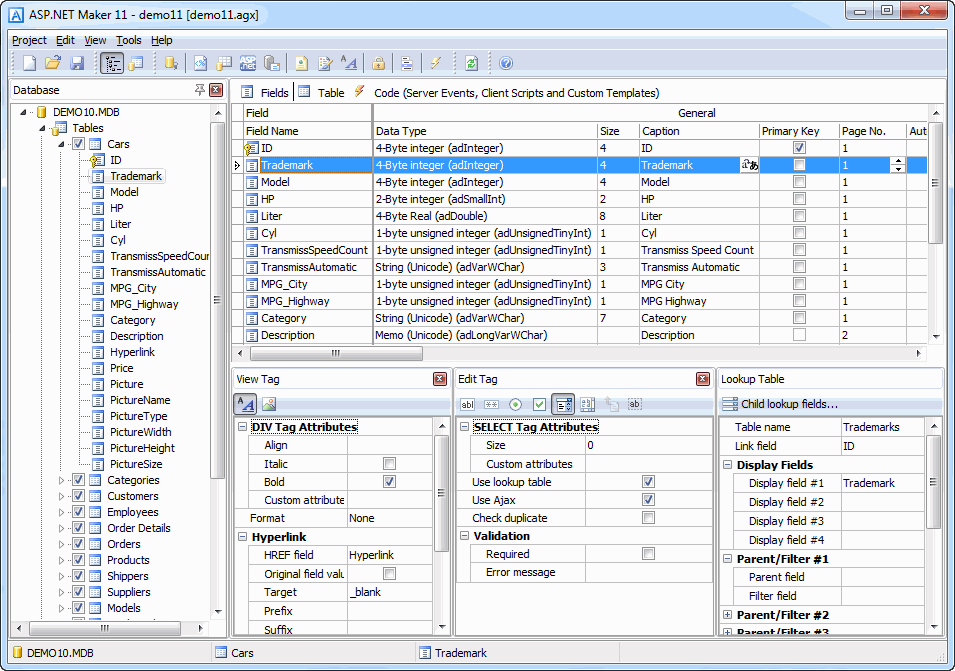Uncheck the Bold checkbox in View Tag
955x671 pixels.
pos(389,482)
